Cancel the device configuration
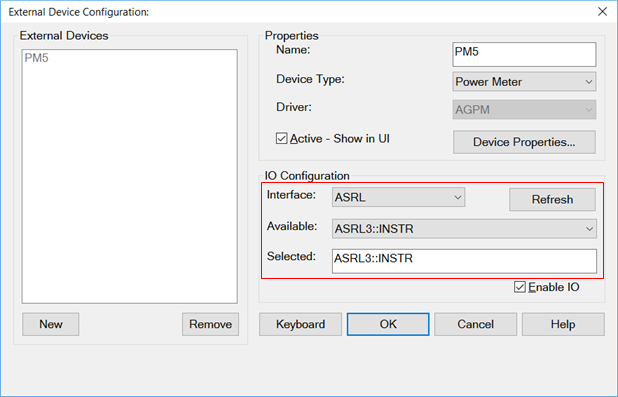The width and height of the screenshot is (618, 397). tap(475, 324)
